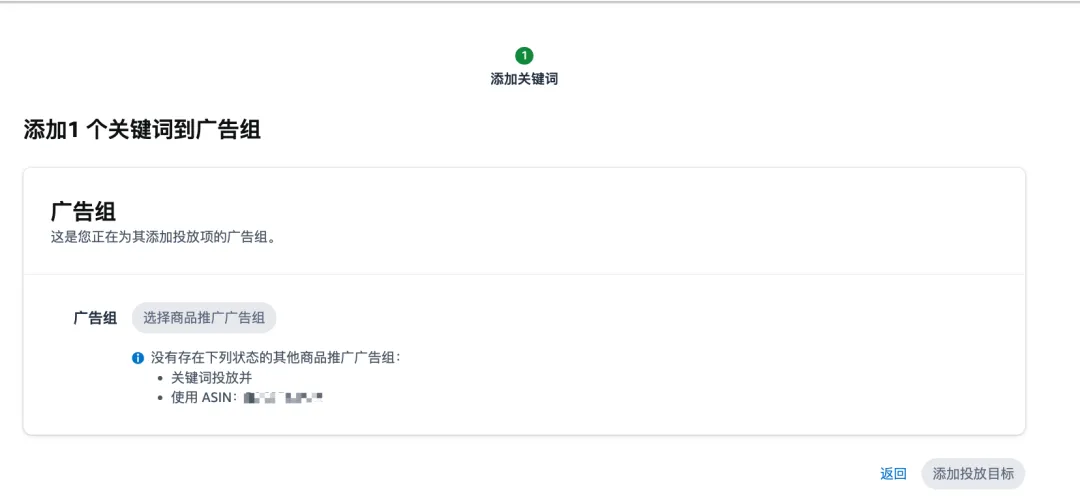1080x496 pixels.
Task: Click the 添加投放目标 button
Action: (973, 474)
